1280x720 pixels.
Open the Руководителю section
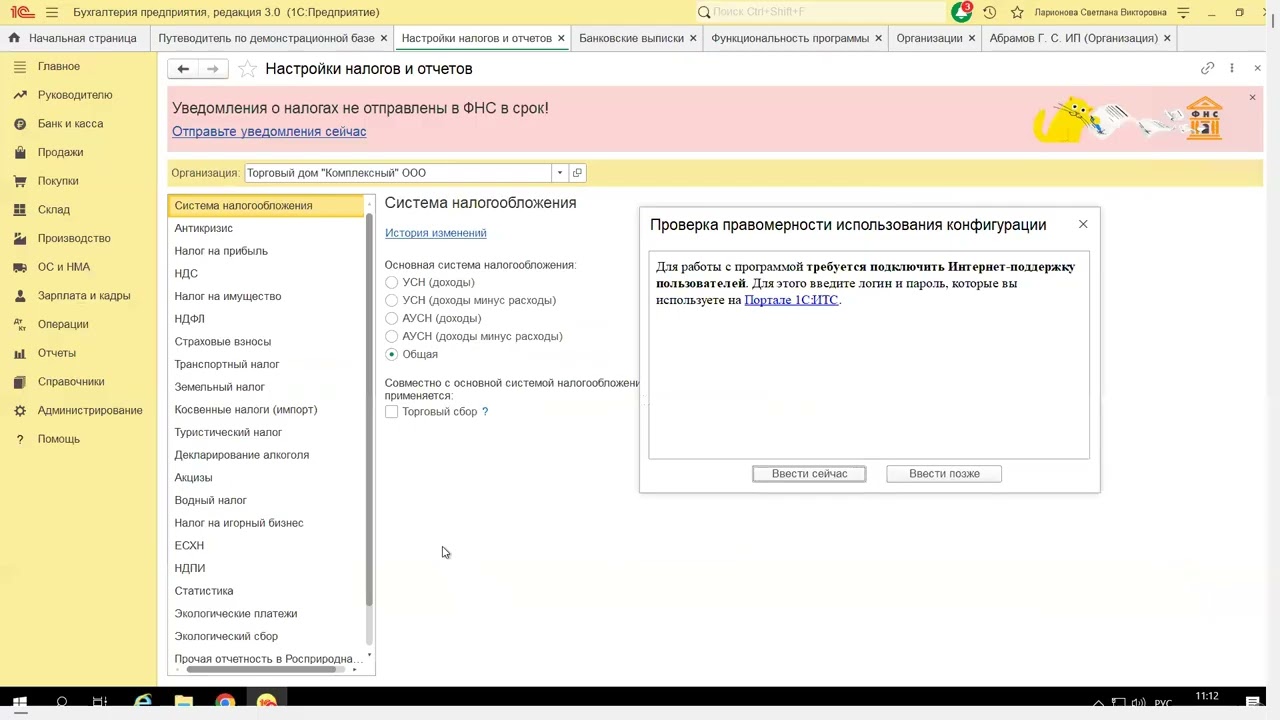75,95
